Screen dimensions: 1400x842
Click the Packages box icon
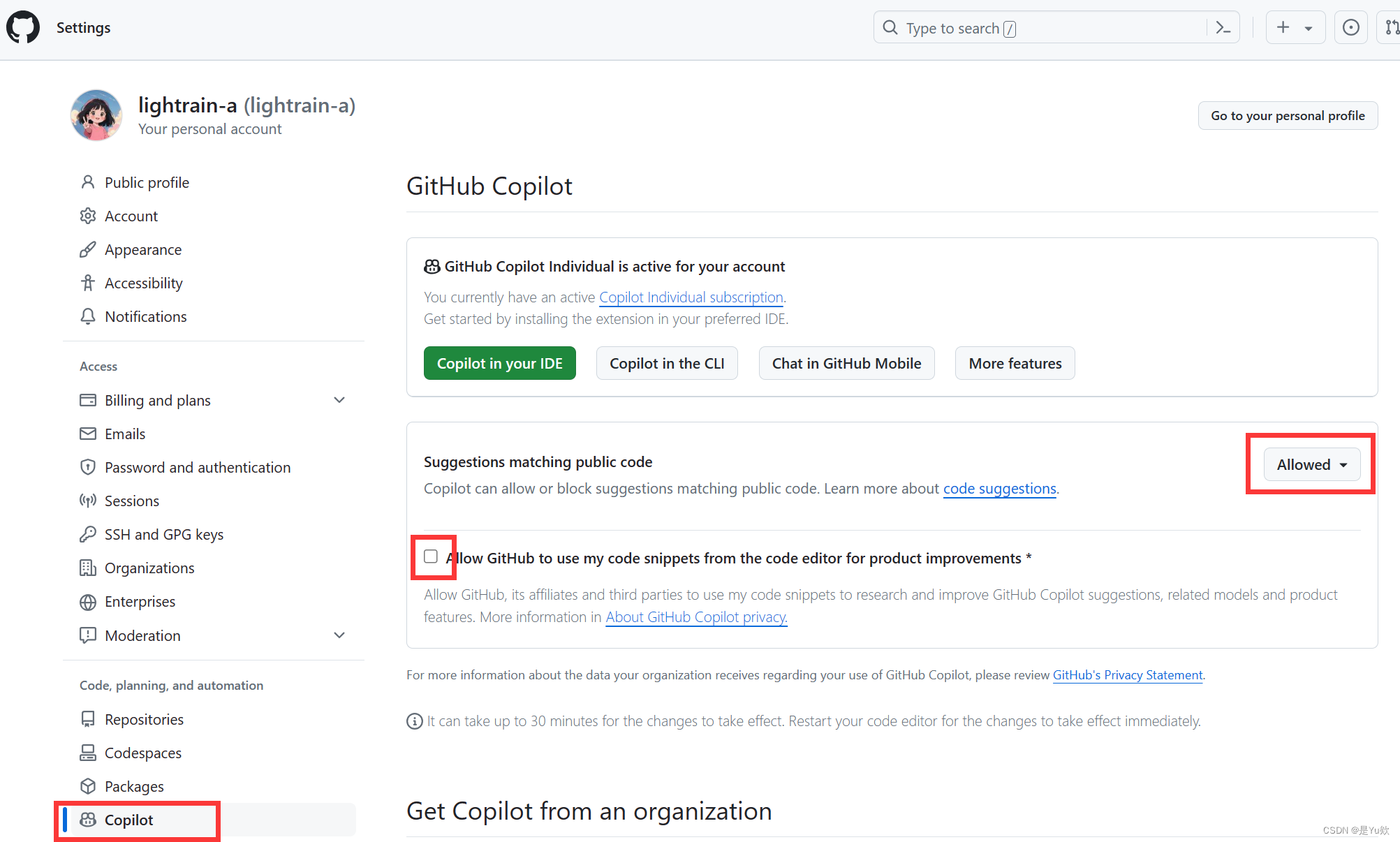(87, 786)
